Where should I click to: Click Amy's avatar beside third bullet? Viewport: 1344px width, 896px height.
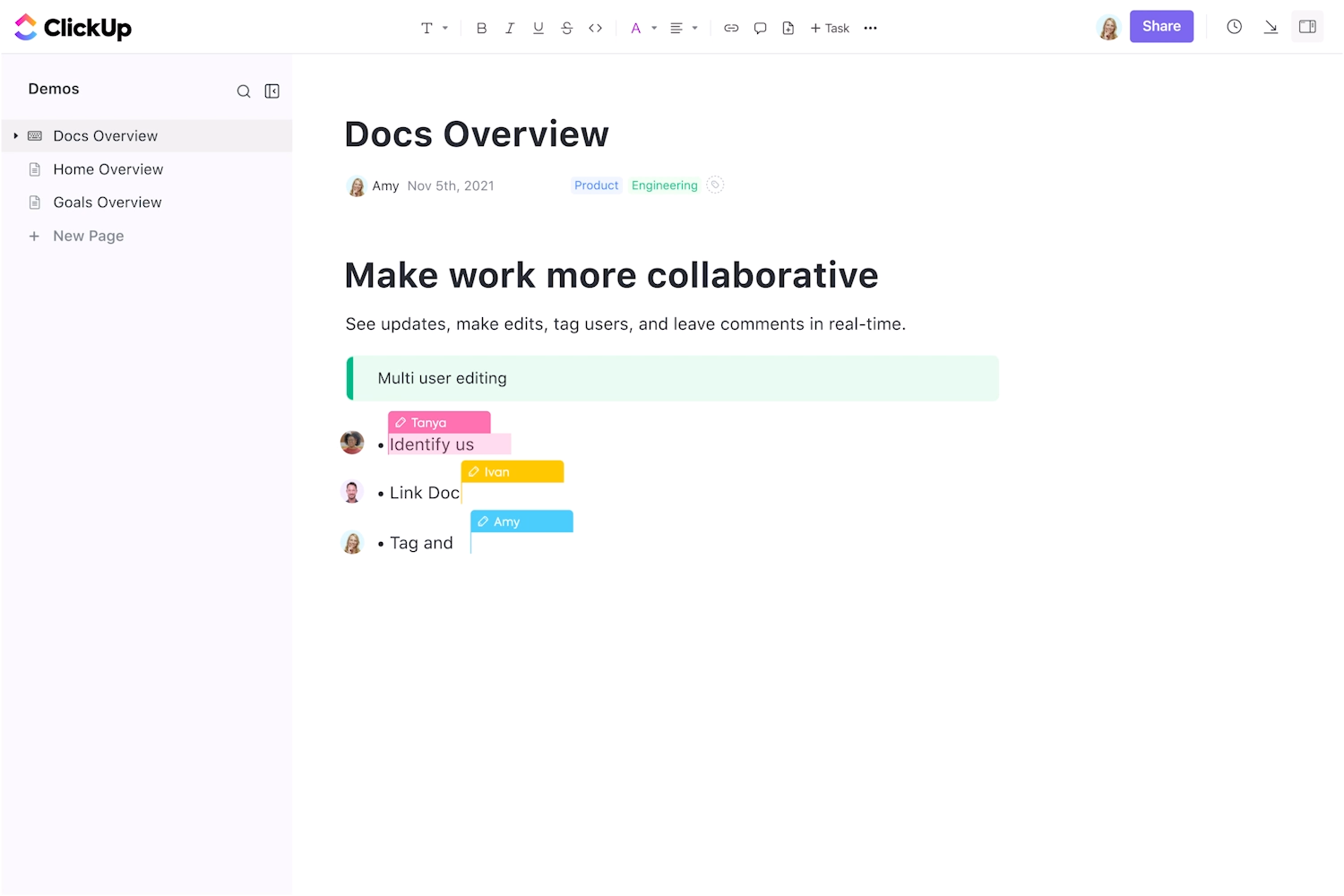(x=352, y=543)
